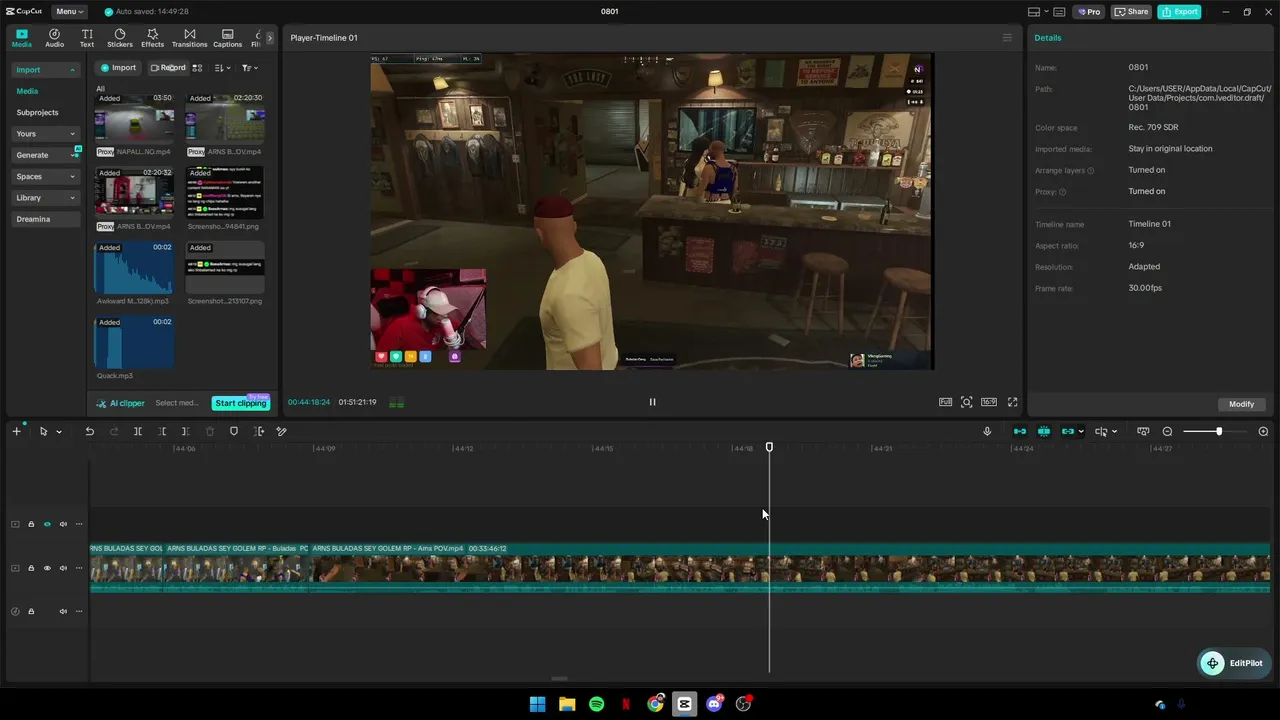The height and width of the screenshot is (720, 1280).
Task: Click the Pro badge in title bar
Action: click(x=1088, y=12)
